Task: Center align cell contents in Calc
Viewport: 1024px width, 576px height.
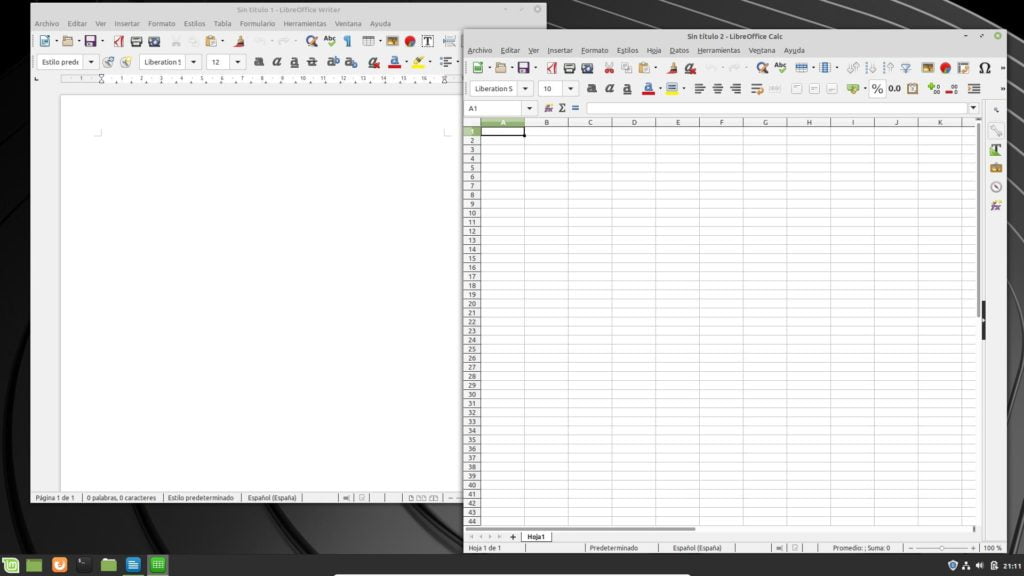Action: (x=718, y=89)
